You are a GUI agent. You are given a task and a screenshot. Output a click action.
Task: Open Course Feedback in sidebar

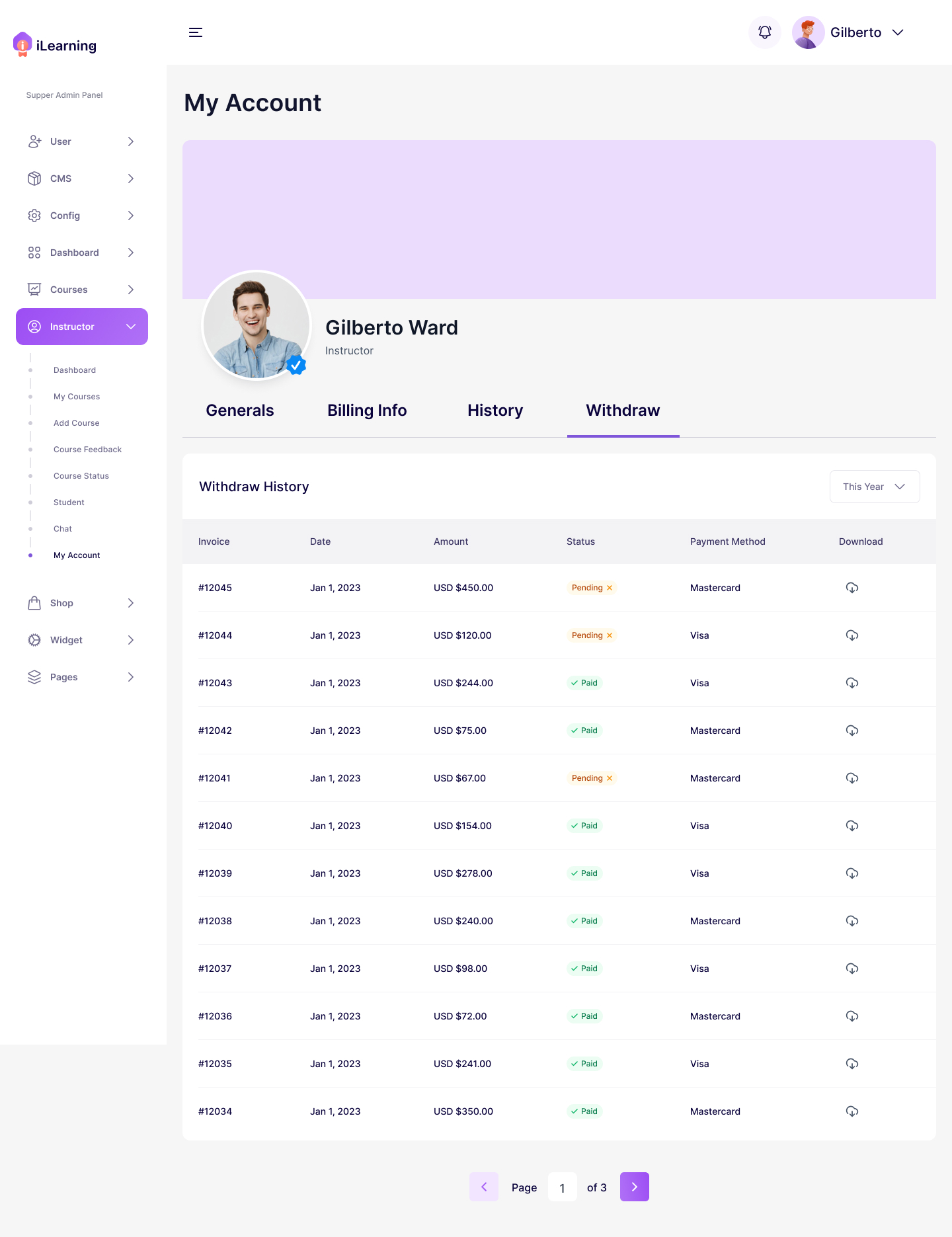point(87,450)
